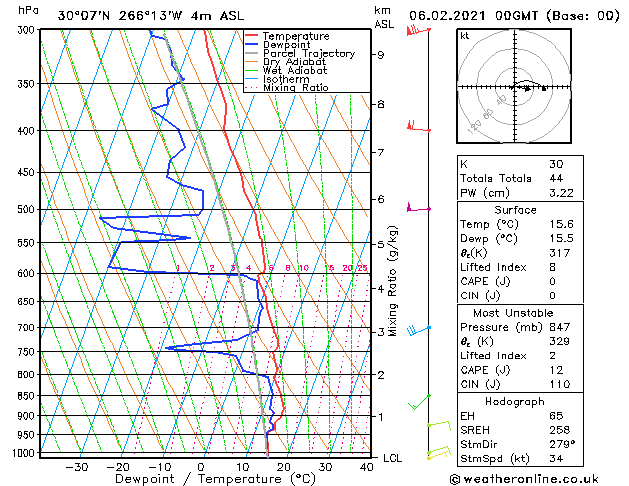This screenshot has height=486, width=629.
Task: Click the 'Dewpoint / Temperature (°C)' axis title
Action: click(x=215, y=479)
